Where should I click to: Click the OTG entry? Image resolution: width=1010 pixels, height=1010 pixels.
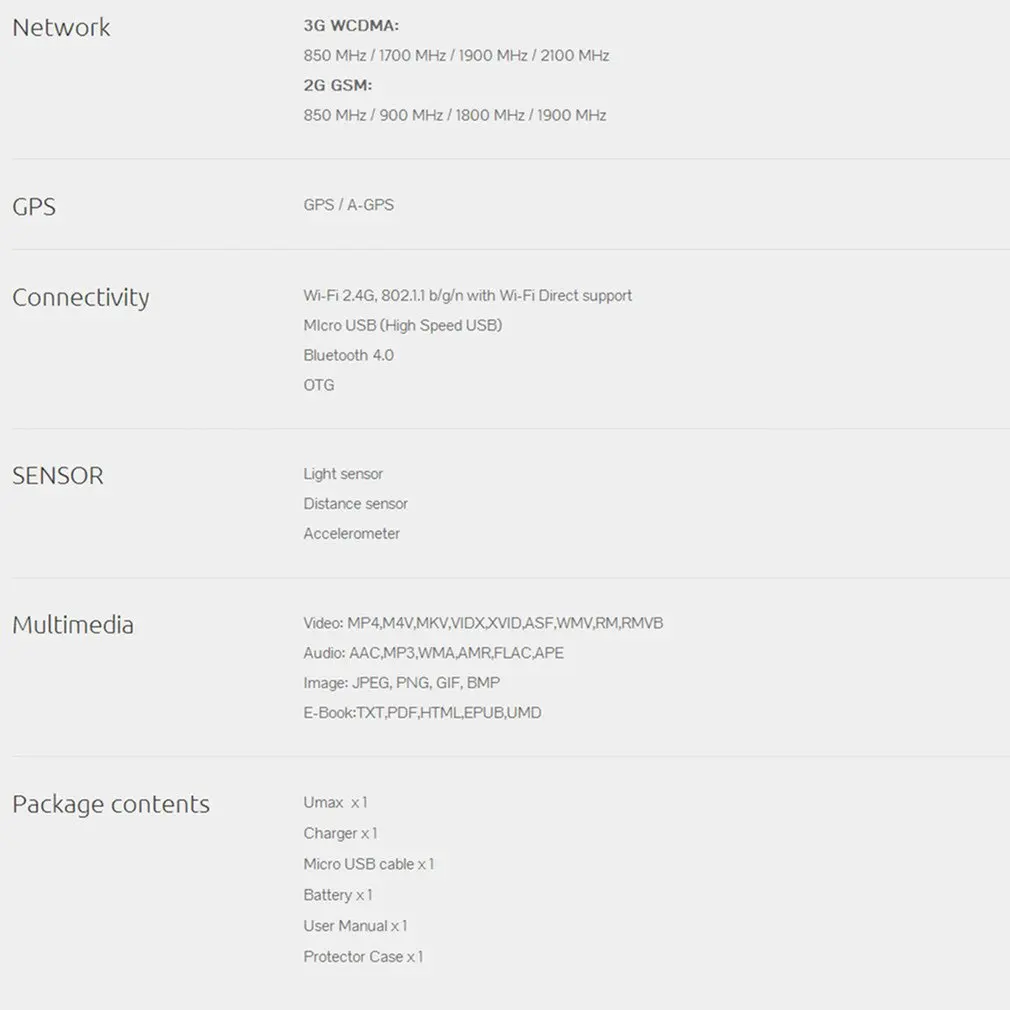[319, 385]
